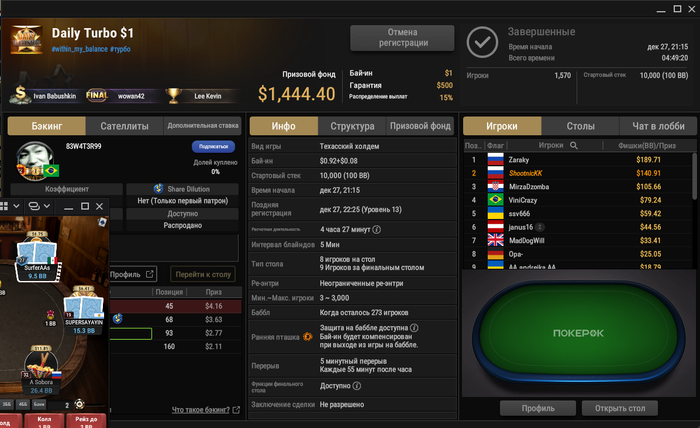Click the Отмена регистрации button
Image resolution: width=700 pixels, height=428 pixels.
coord(402,38)
